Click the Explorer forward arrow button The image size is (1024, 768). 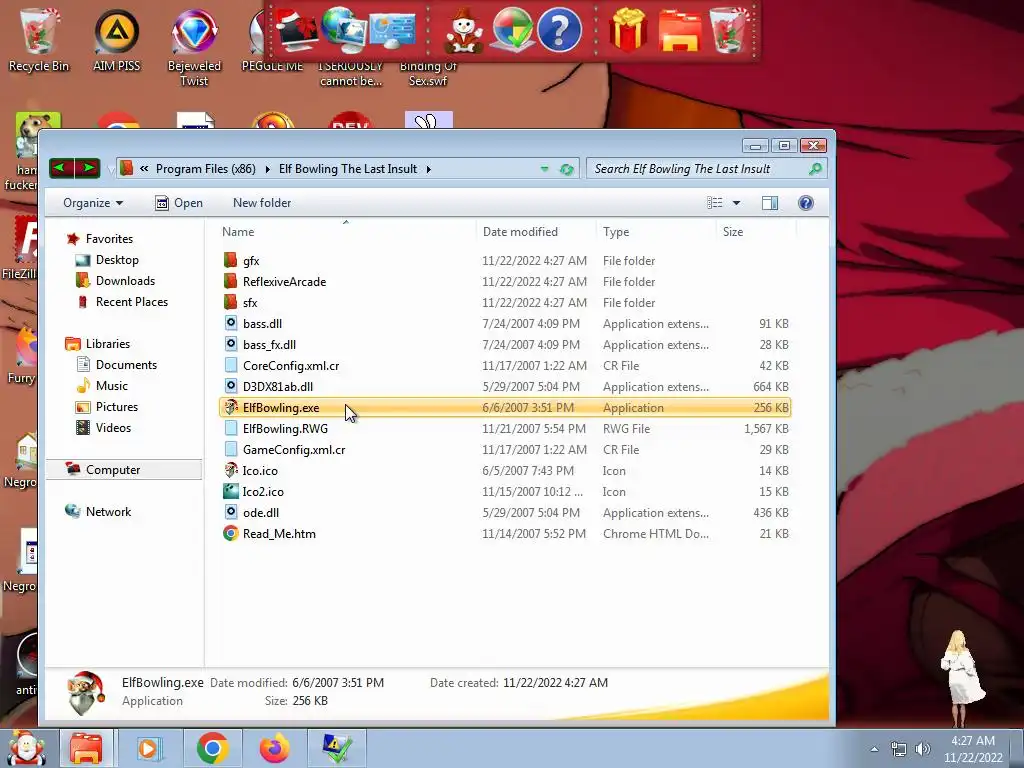[88, 168]
